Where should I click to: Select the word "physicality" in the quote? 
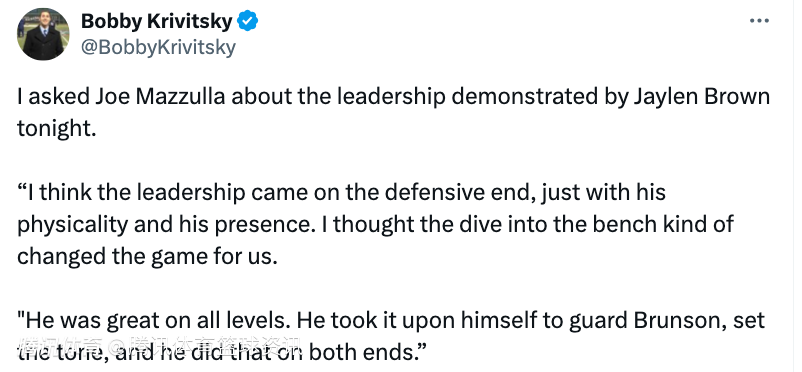pyautogui.click(x=72, y=225)
